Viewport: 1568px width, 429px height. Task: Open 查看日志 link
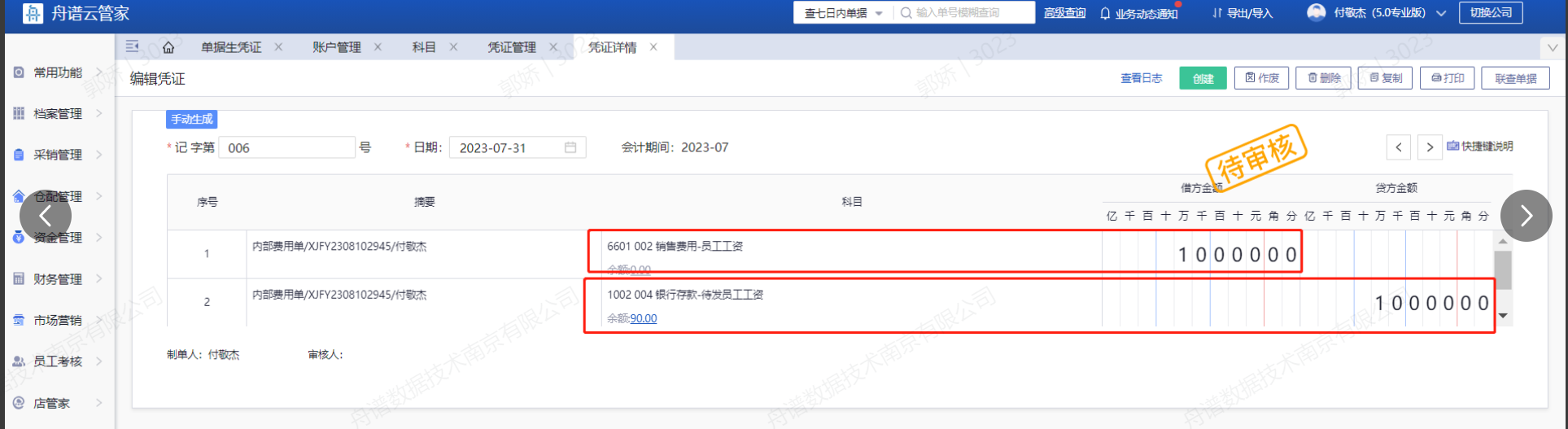pos(1141,78)
